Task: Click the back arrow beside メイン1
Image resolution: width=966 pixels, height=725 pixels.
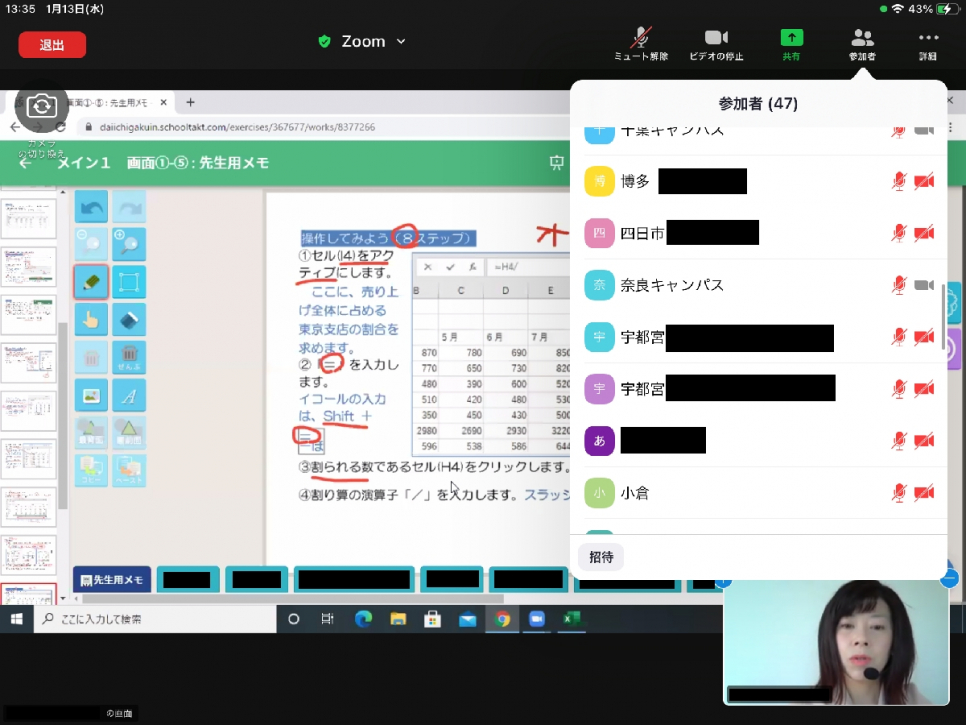Action: [25, 163]
